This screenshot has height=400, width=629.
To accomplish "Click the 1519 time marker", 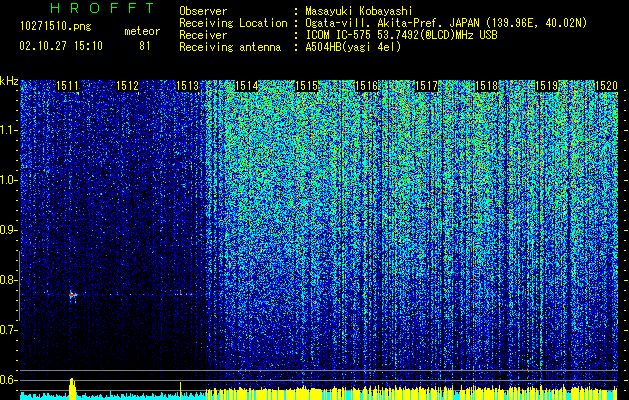I will pyautogui.click(x=546, y=86).
